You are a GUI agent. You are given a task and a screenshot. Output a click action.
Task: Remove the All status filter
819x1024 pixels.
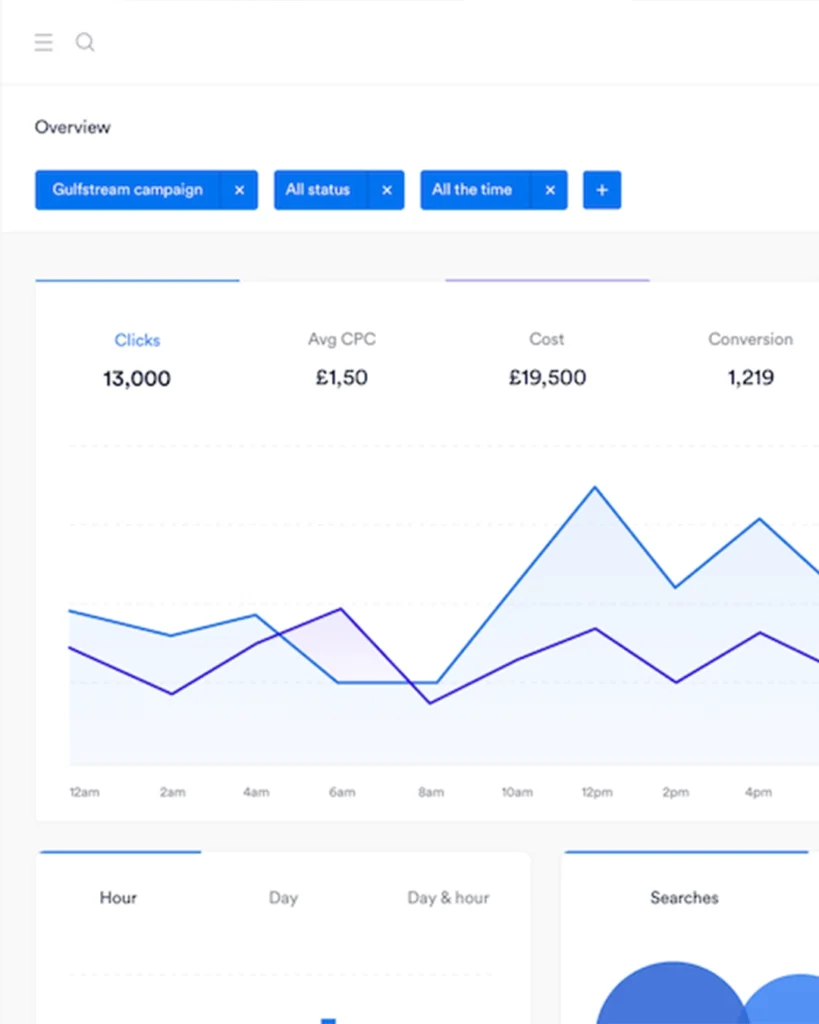click(x=386, y=190)
